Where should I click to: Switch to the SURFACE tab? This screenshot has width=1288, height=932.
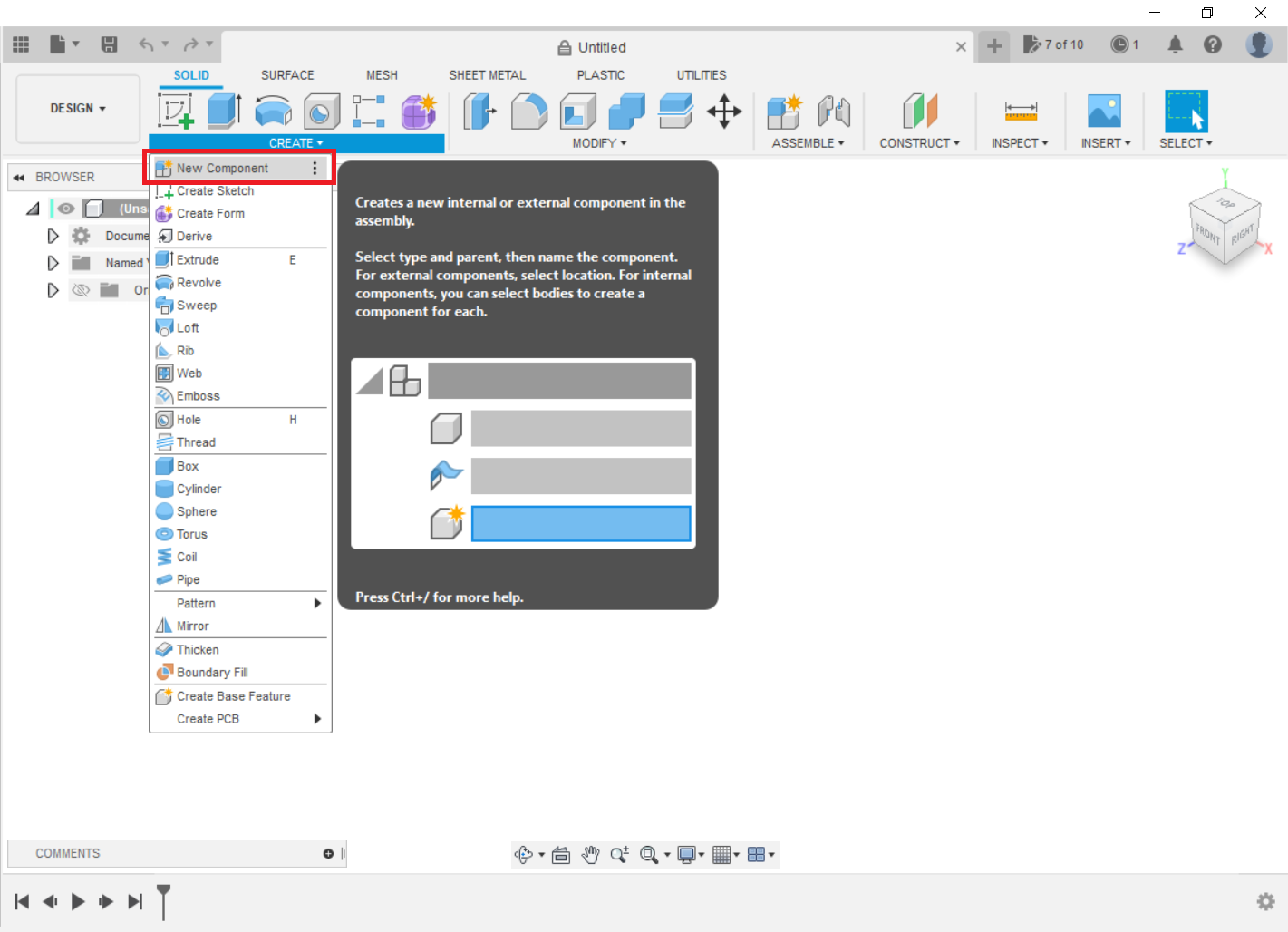(287, 75)
